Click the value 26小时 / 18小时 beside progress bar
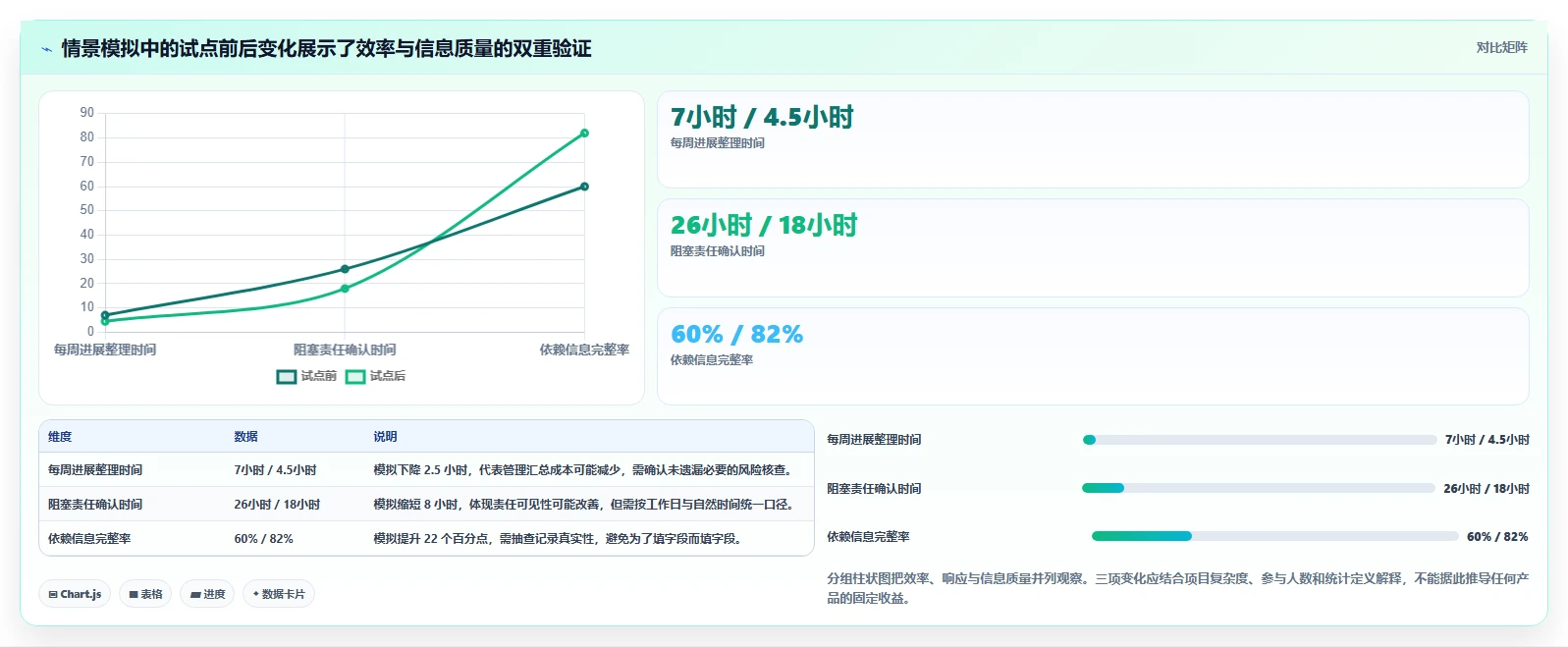The image size is (1568, 647). tap(1487, 488)
